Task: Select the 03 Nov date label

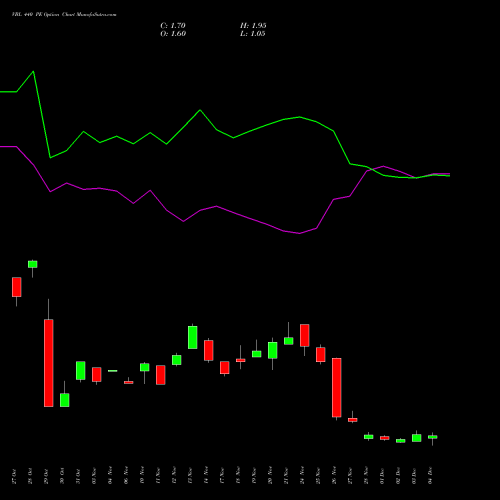Action: point(94,476)
